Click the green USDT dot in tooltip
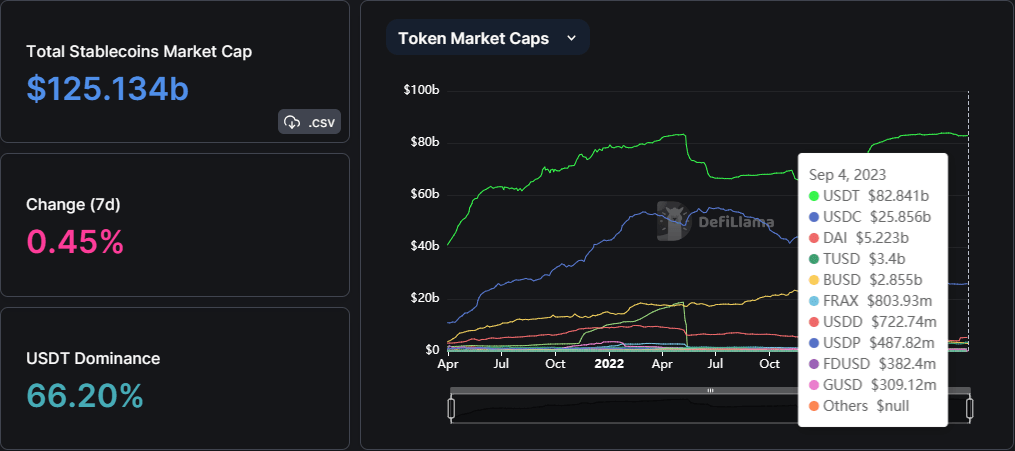 tap(814, 196)
